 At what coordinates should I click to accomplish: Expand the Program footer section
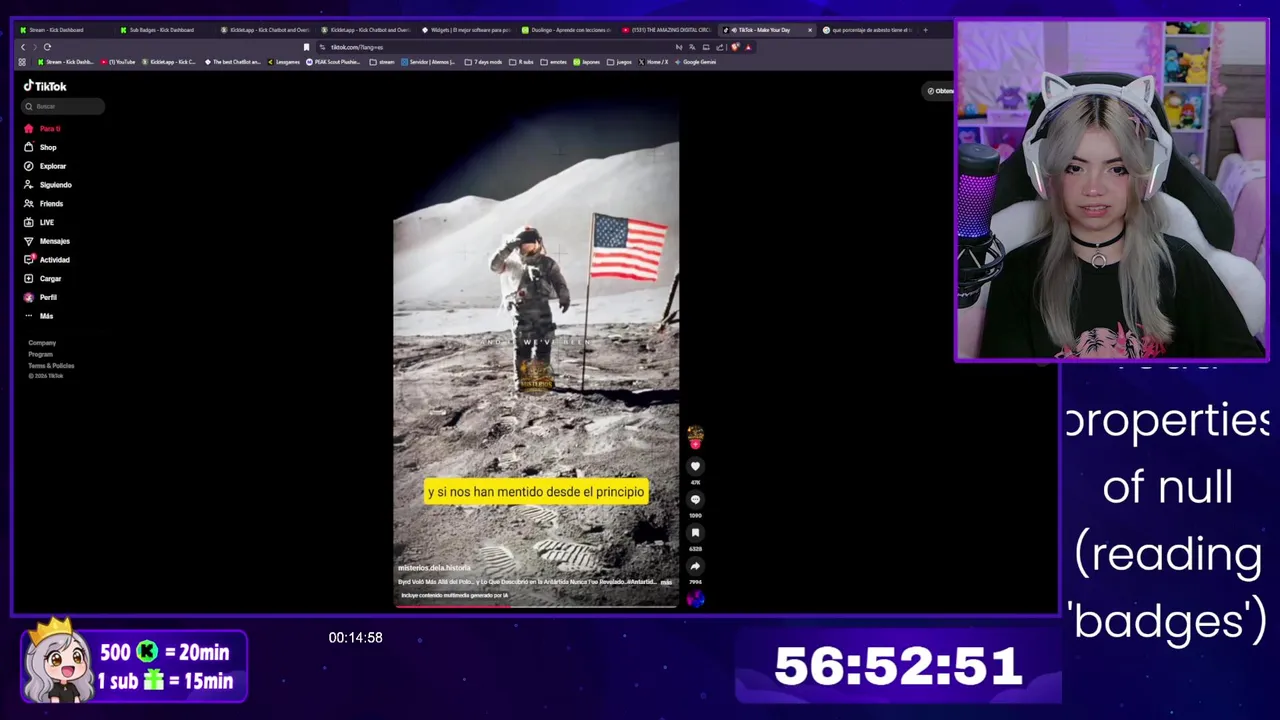tap(40, 354)
